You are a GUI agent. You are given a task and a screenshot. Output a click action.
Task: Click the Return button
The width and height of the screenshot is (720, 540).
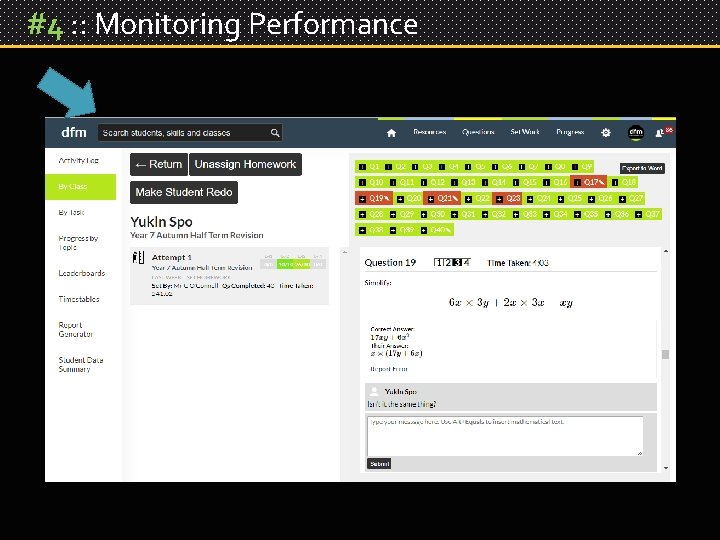click(x=159, y=164)
